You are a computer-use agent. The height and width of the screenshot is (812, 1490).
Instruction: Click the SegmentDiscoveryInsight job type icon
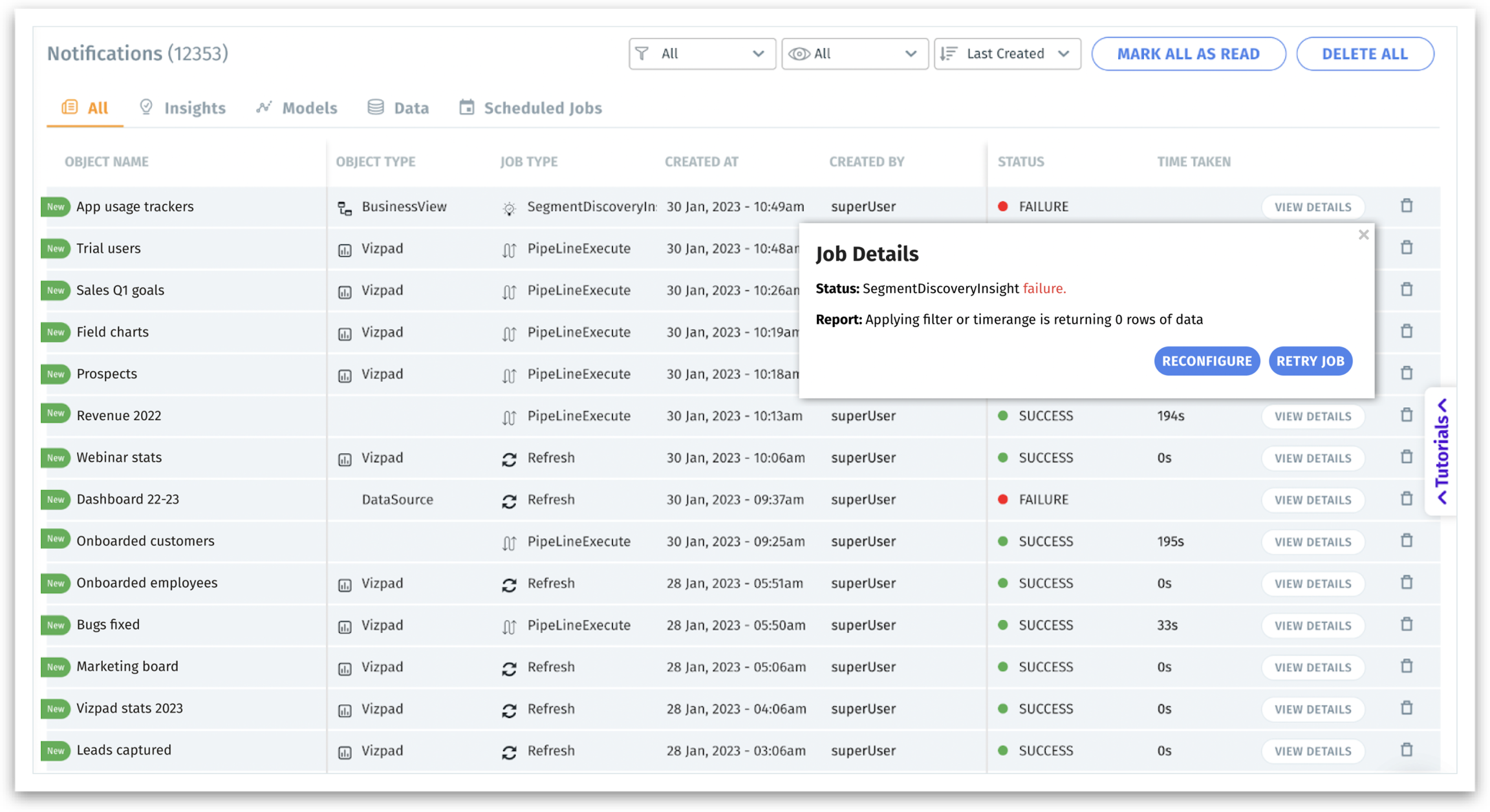(509, 206)
